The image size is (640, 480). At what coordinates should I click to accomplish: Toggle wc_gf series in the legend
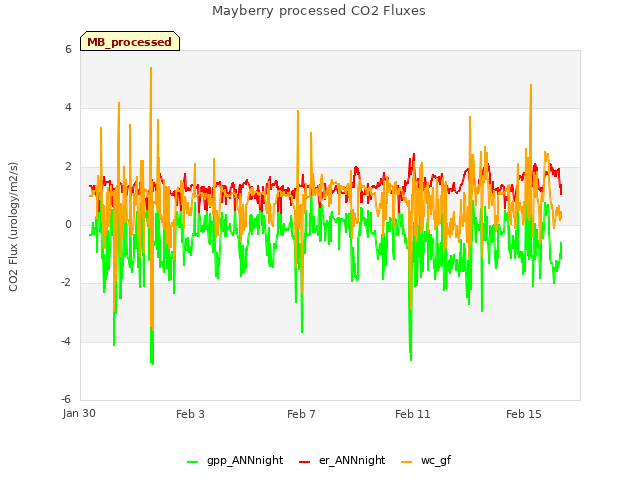pos(426,461)
